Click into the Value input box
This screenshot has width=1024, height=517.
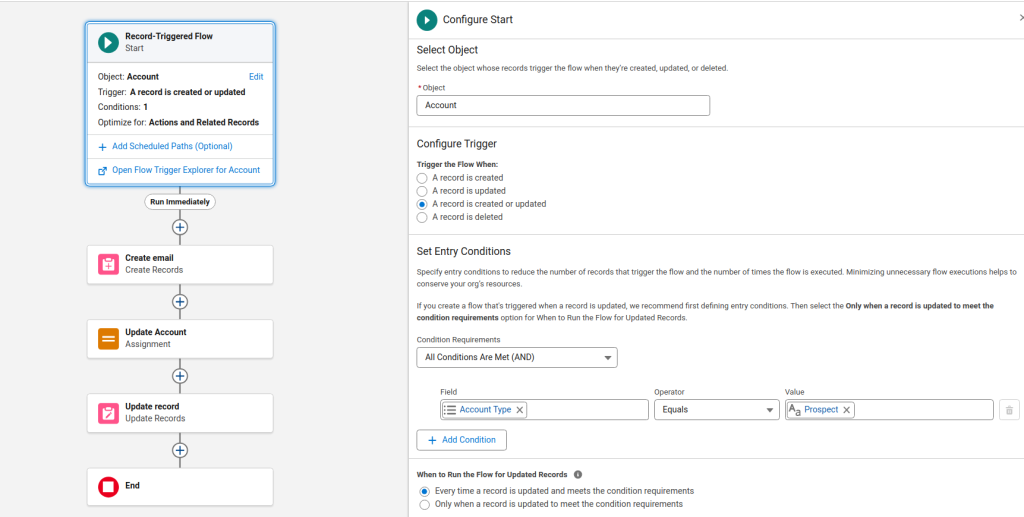tap(889, 410)
